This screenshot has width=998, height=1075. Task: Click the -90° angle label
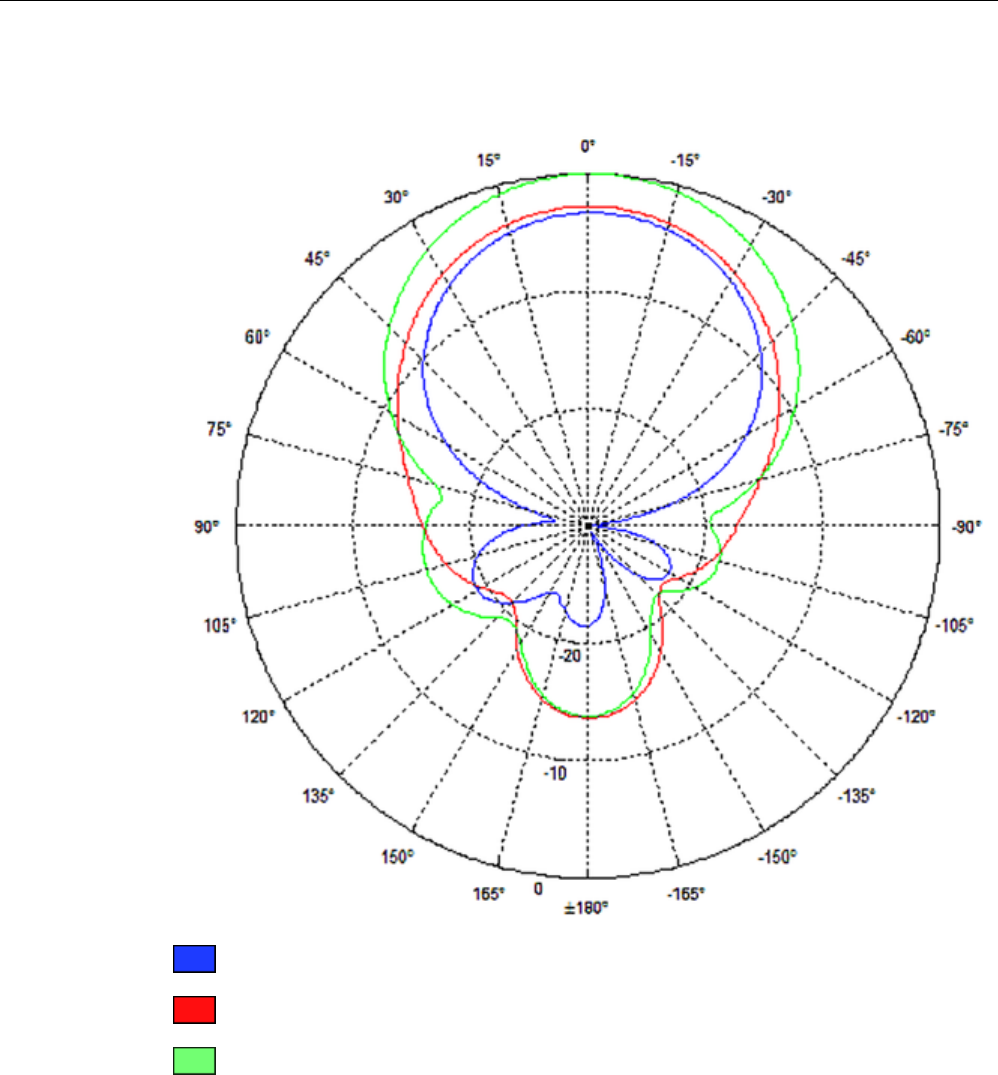pos(966,527)
